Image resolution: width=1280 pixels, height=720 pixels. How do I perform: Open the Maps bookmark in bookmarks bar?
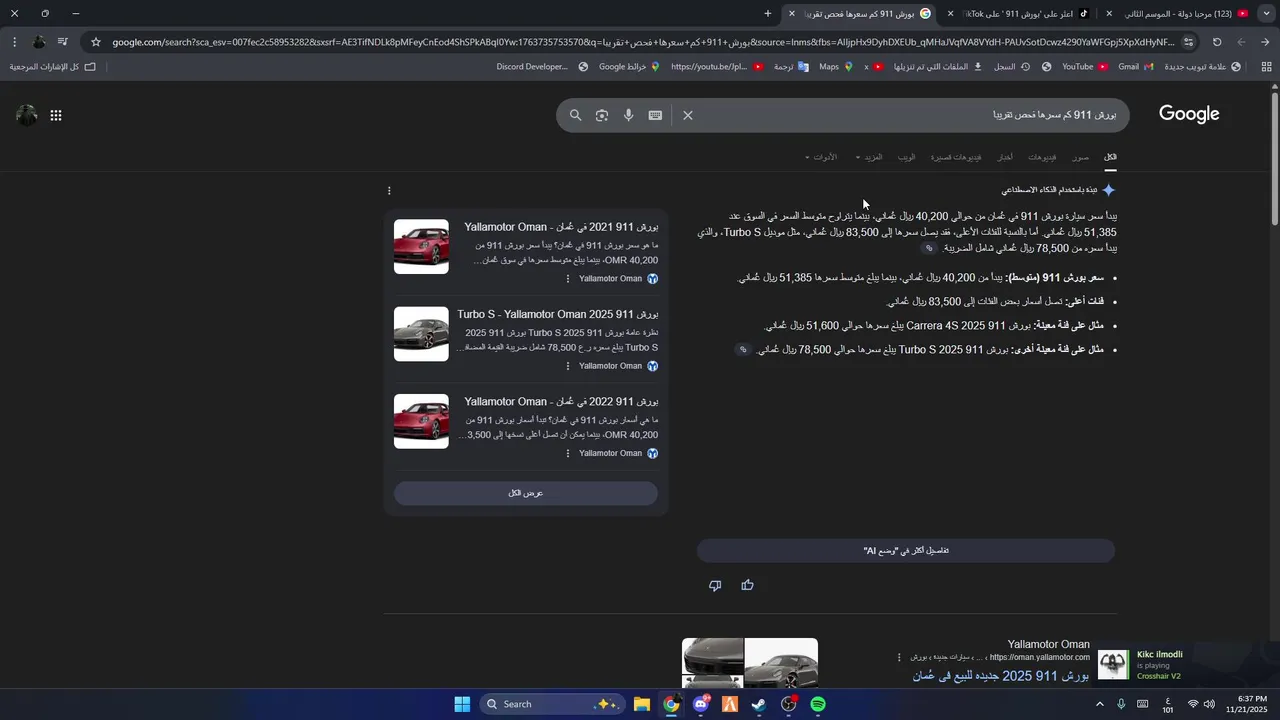point(835,67)
